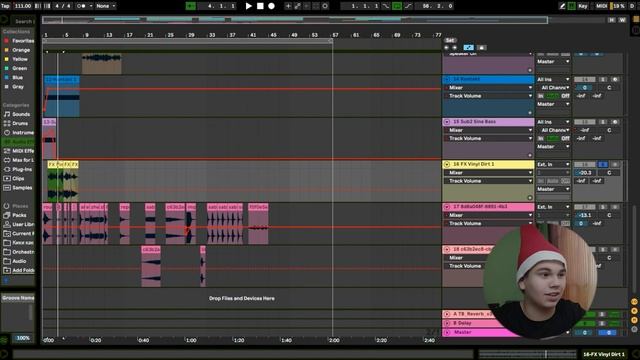This screenshot has width=640, height=360.
Task: Click the Punch-In switch icon
Action: (386, 6)
